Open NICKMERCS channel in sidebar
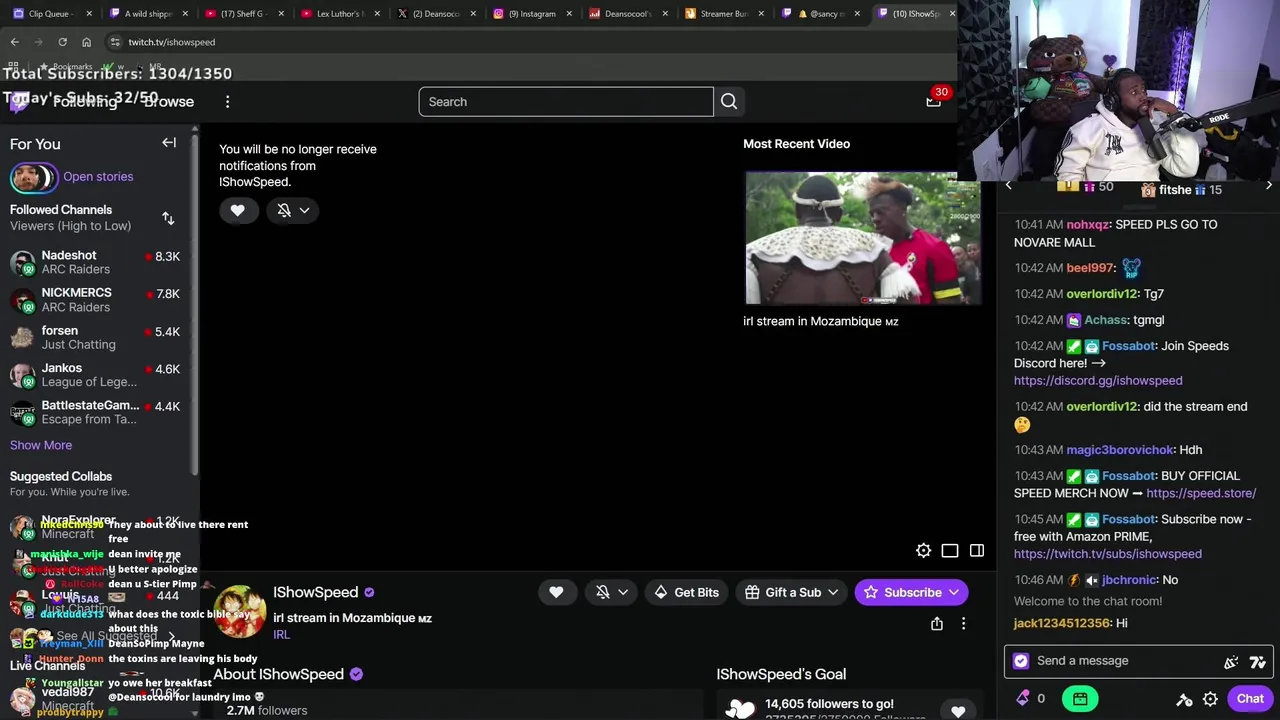 pos(98,300)
